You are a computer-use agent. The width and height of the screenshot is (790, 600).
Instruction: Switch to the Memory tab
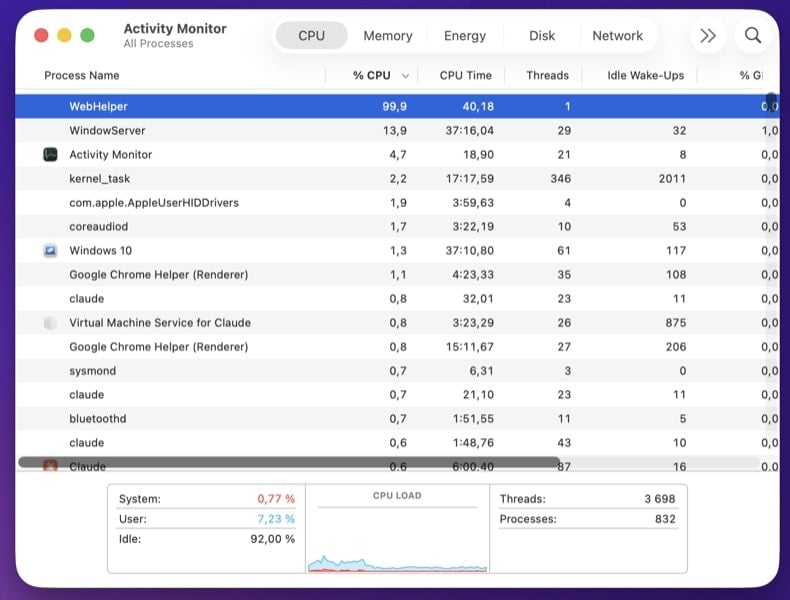tap(388, 35)
